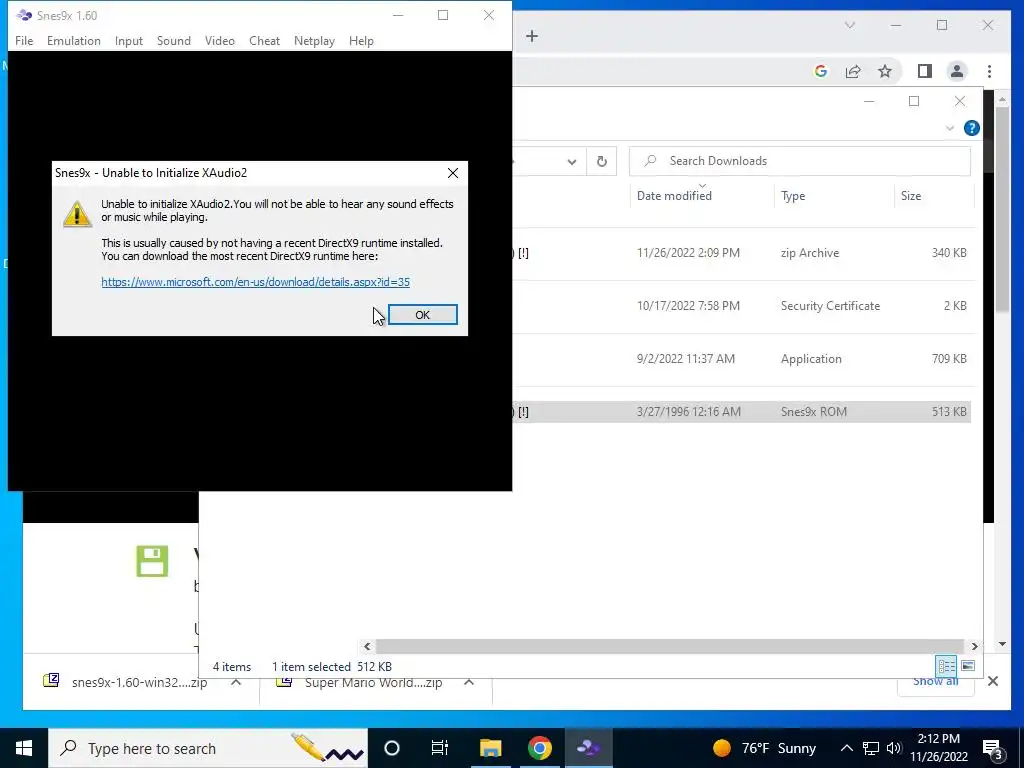Switch Explorer to large icons view
1024x768 pixels.
(968, 666)
